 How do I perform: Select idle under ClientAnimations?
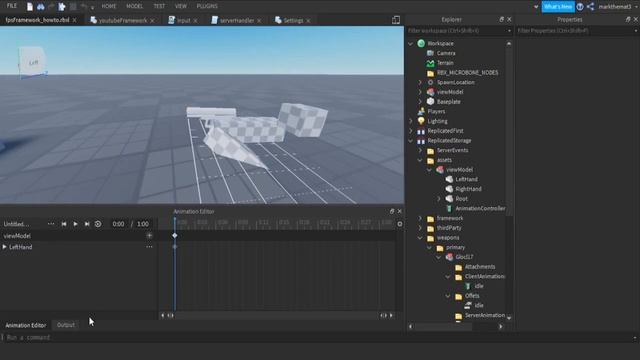[479, 286]
